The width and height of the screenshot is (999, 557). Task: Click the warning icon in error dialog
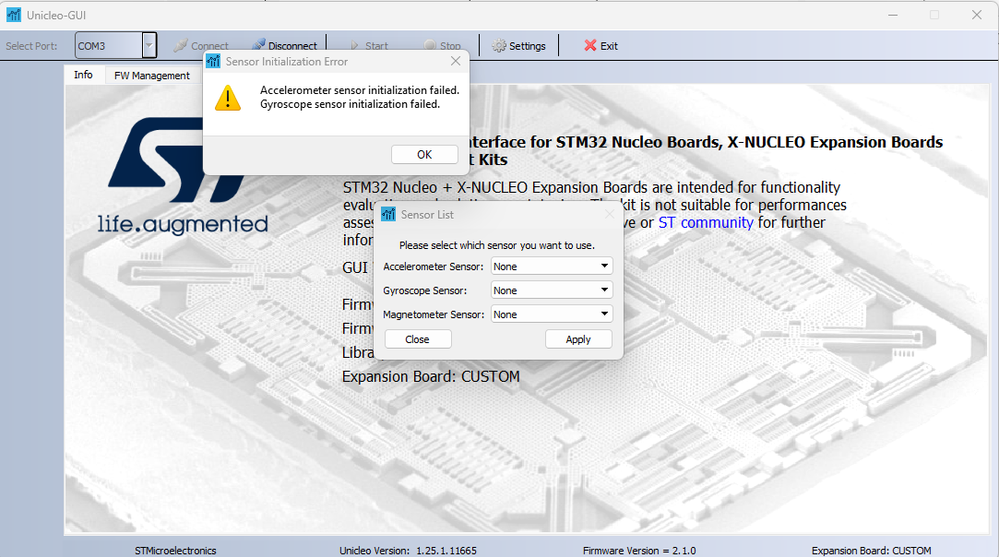click(x=227, y=98)
